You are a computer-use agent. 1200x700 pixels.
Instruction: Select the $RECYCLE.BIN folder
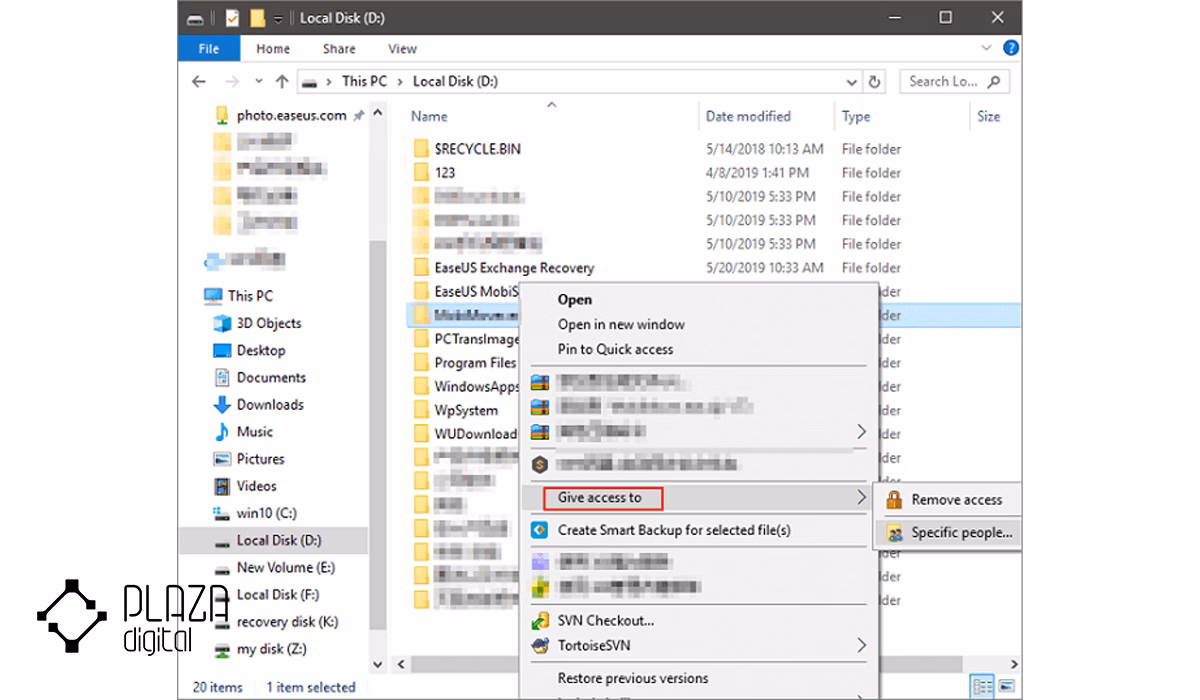click(478, 148)
